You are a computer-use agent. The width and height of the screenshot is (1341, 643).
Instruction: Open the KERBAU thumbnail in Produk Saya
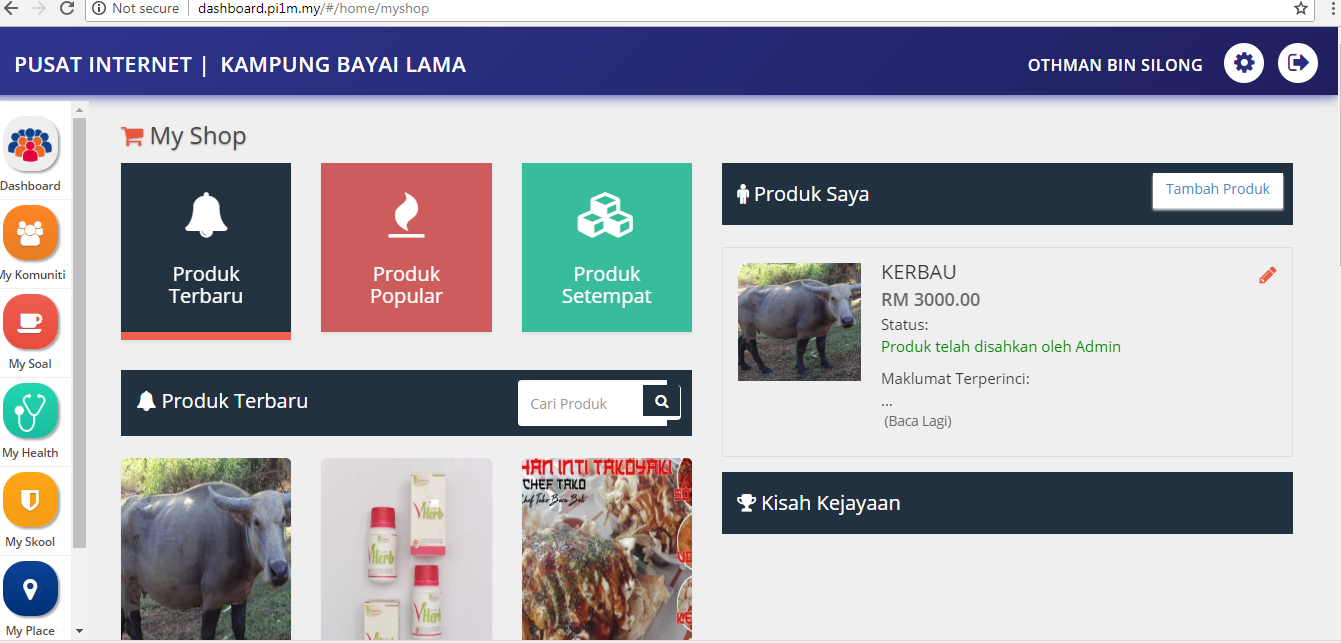pyautogui.click(x=799, y=321)
